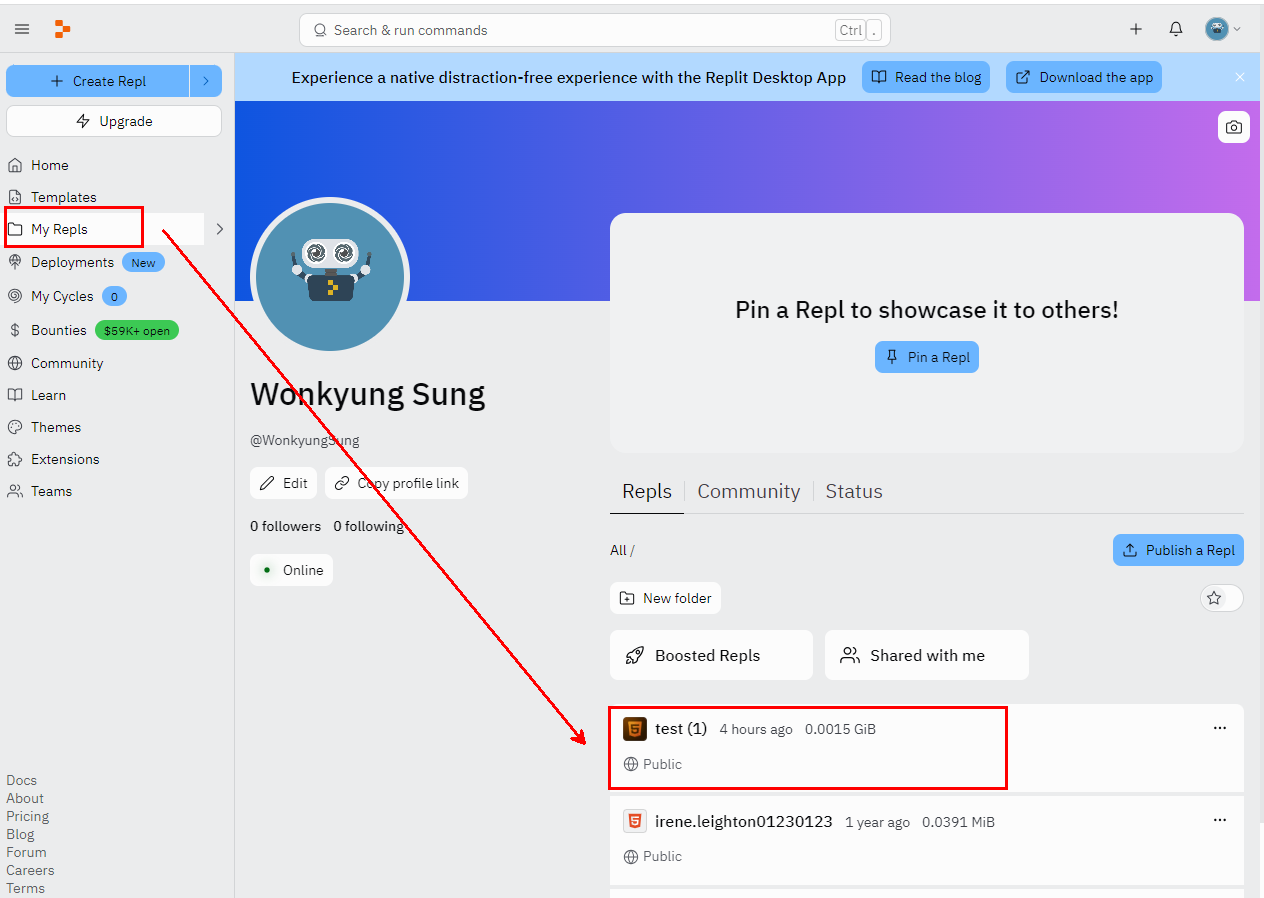Open the Boosted Repls folder

(711, 655)
